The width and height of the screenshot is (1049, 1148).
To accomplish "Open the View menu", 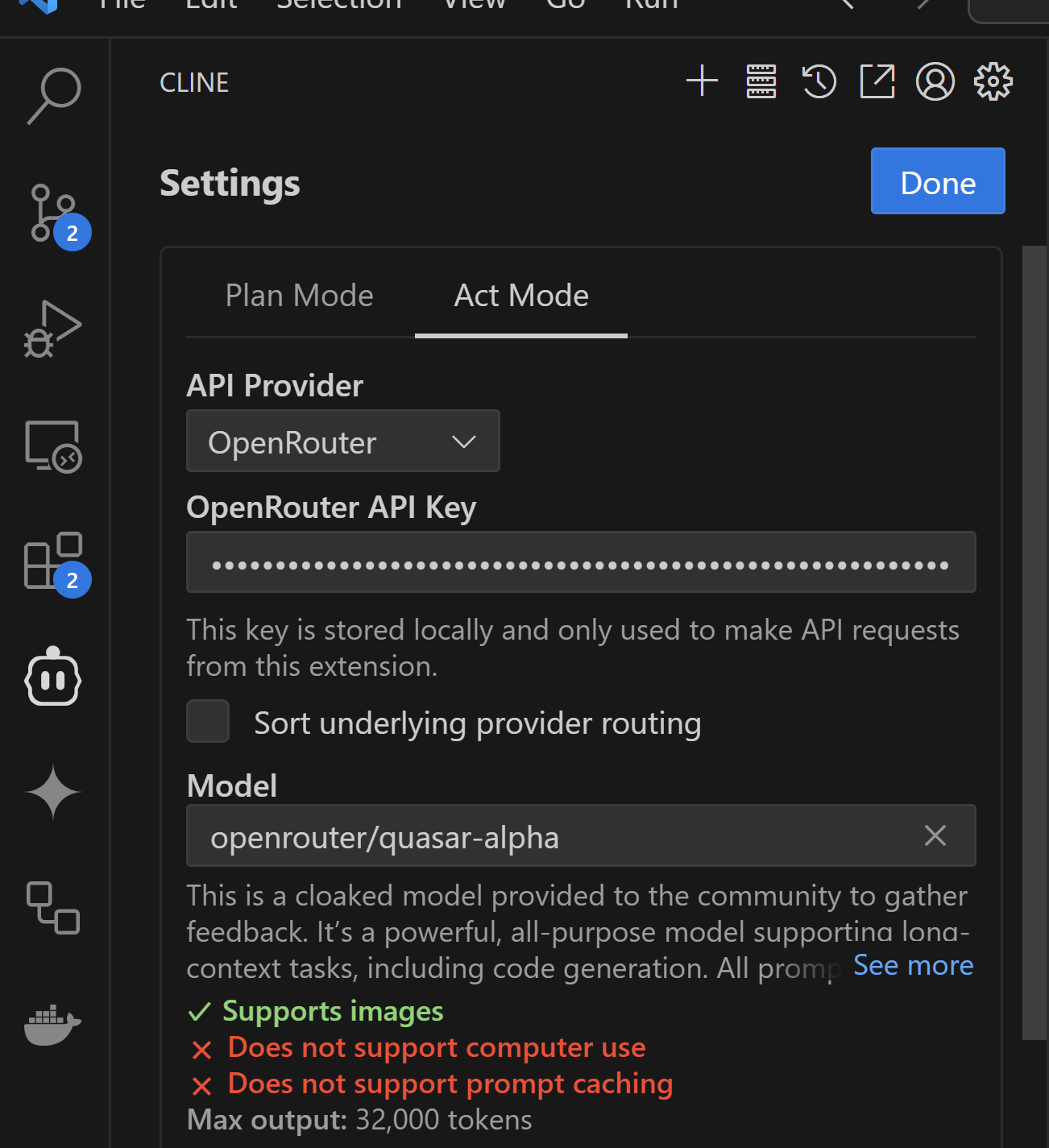I will (x=475, y=5).
